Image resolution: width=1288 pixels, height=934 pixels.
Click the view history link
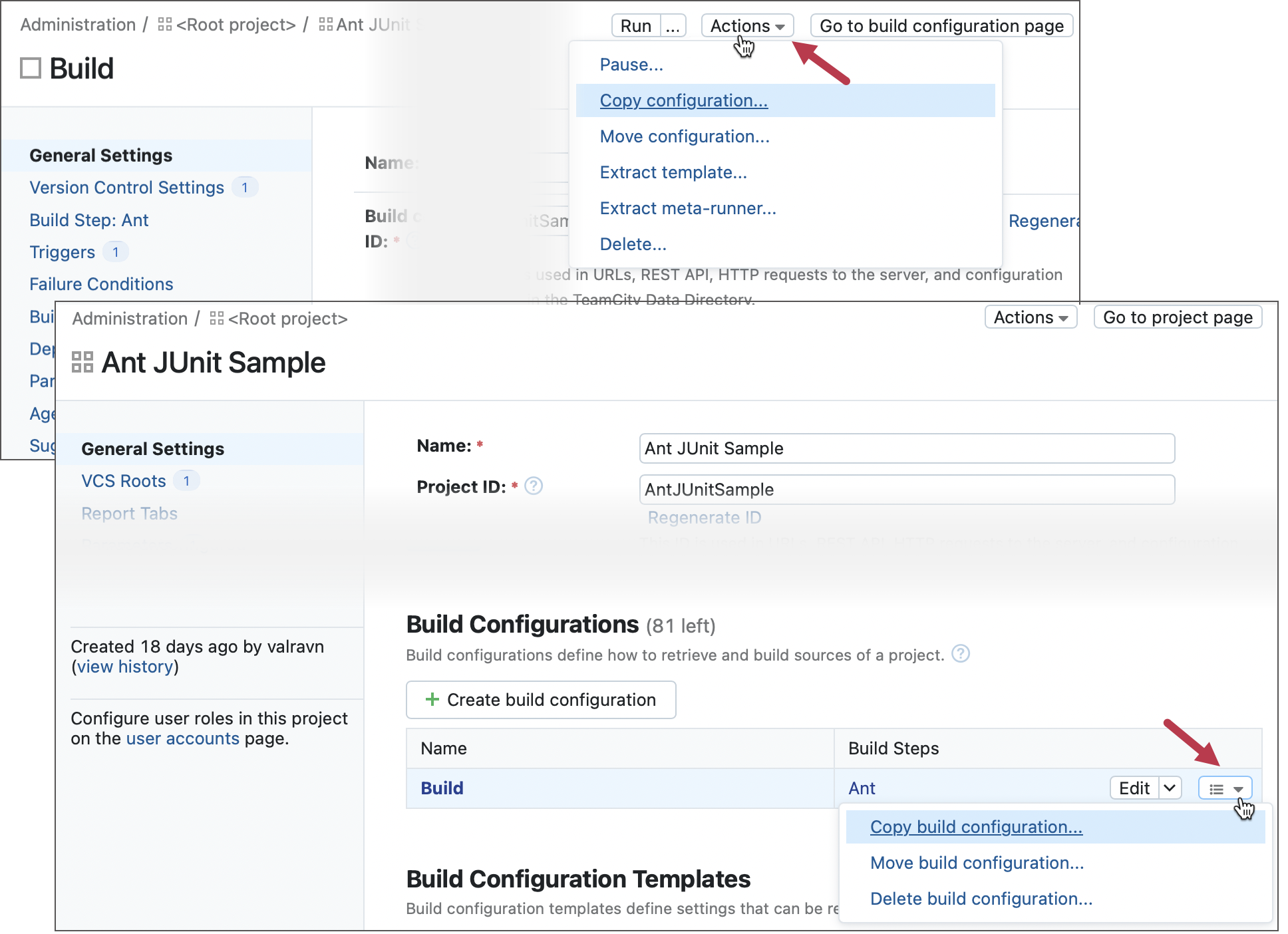tap(127, 667)
